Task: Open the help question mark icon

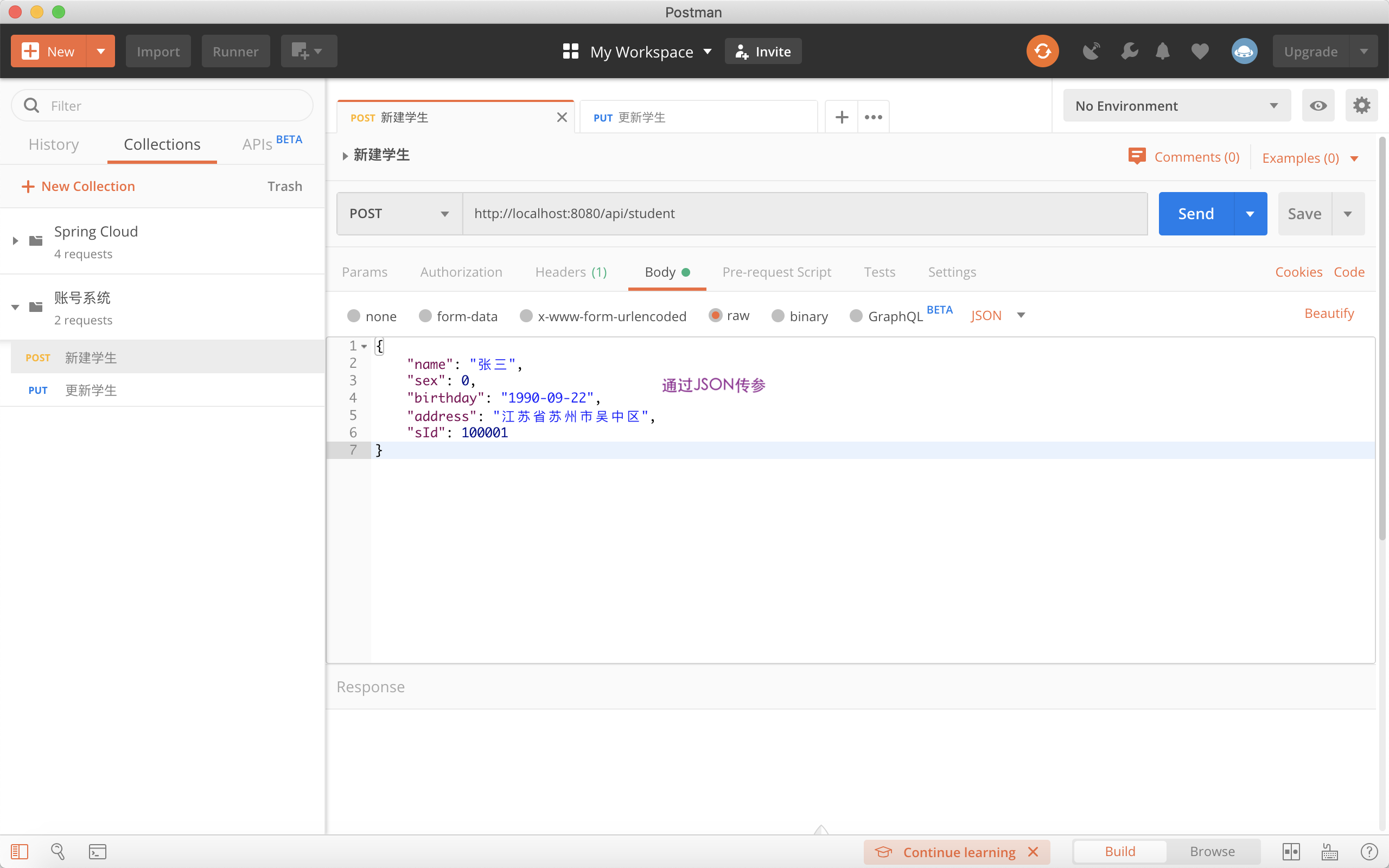Action: [x=1368, y=851]
